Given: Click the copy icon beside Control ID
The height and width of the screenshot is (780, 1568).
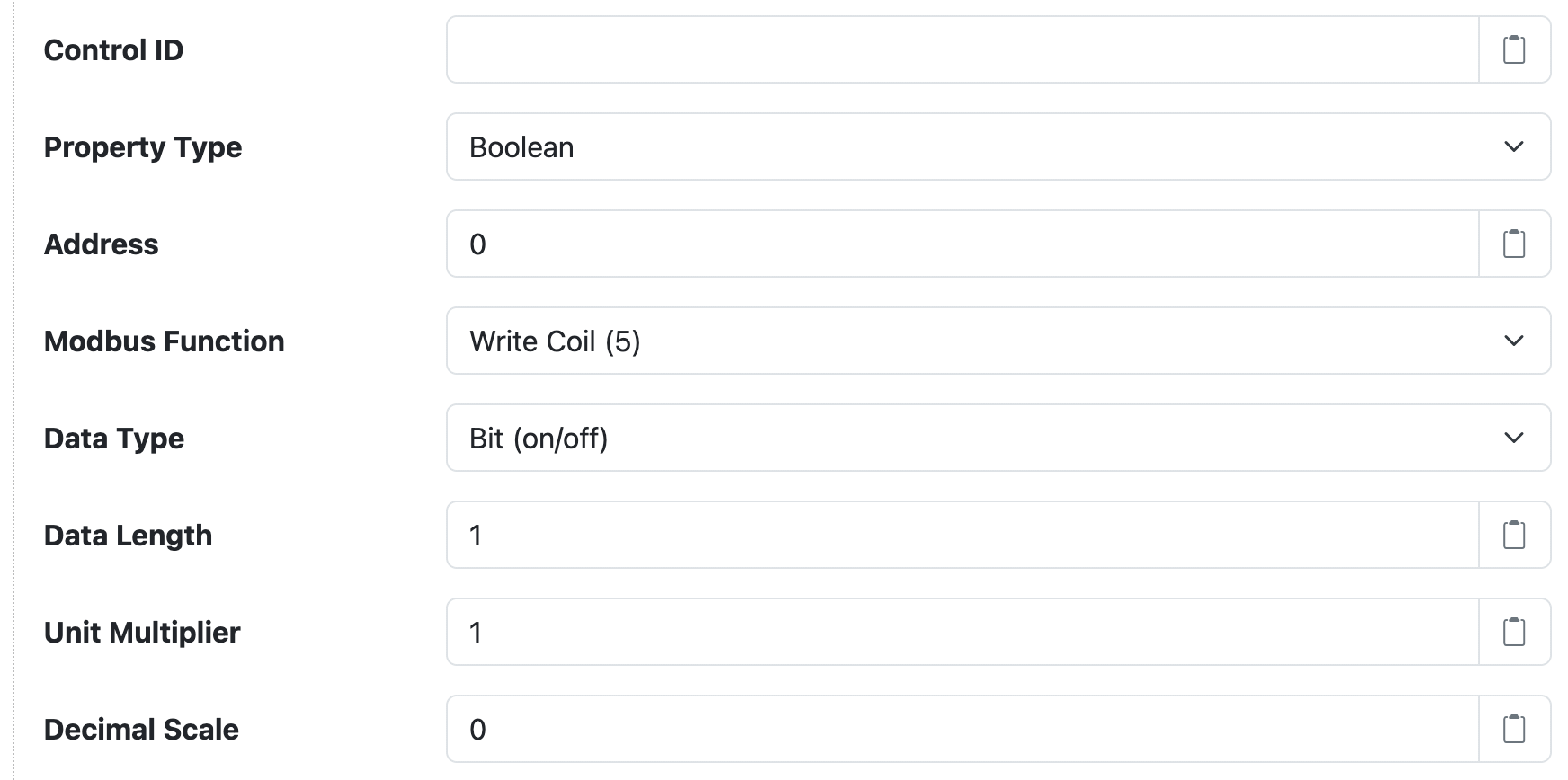Looking at the screenshot, I should pos(1516,50).
